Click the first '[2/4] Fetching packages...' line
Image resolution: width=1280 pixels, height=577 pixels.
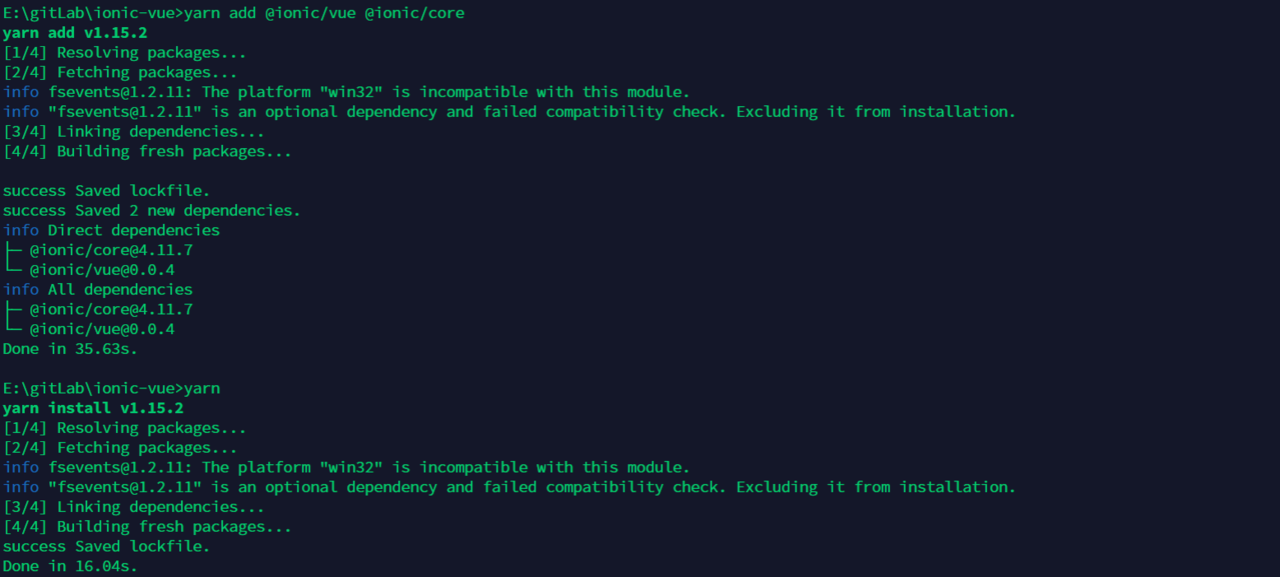[120, 72]
